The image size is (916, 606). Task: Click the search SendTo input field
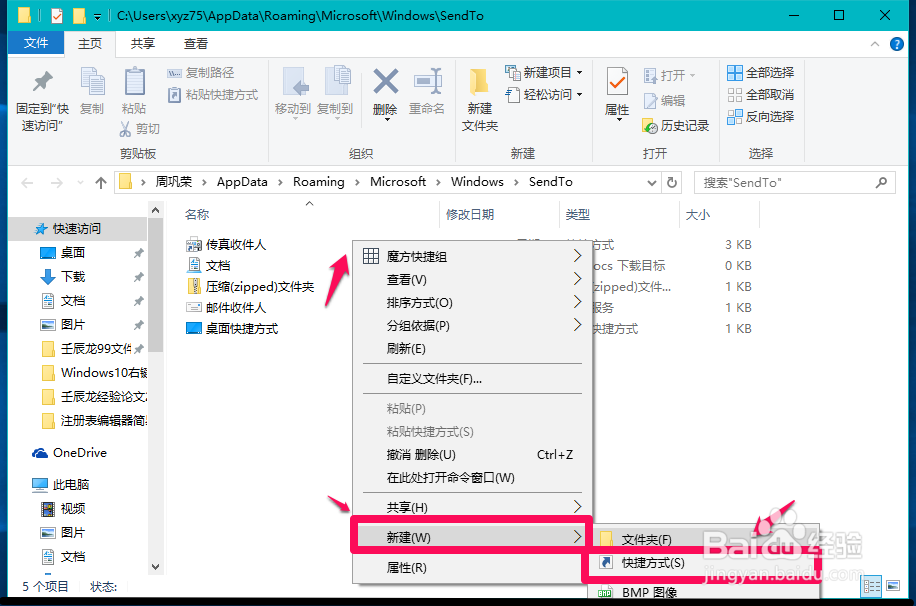[794, 183]
